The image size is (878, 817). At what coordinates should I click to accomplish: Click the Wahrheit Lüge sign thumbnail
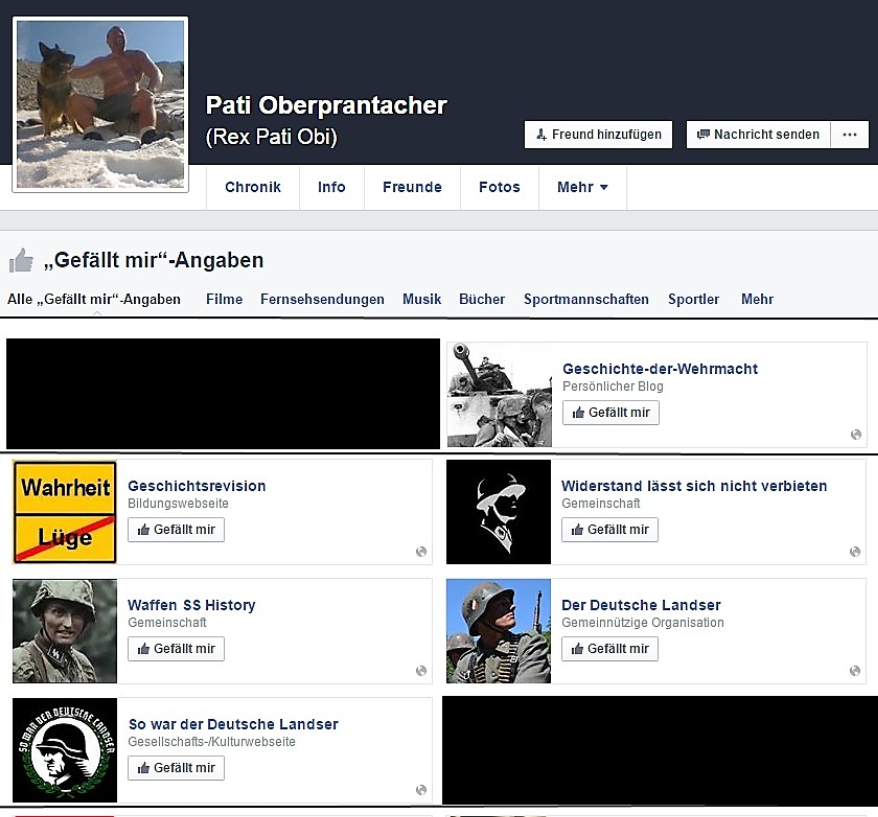64,512
